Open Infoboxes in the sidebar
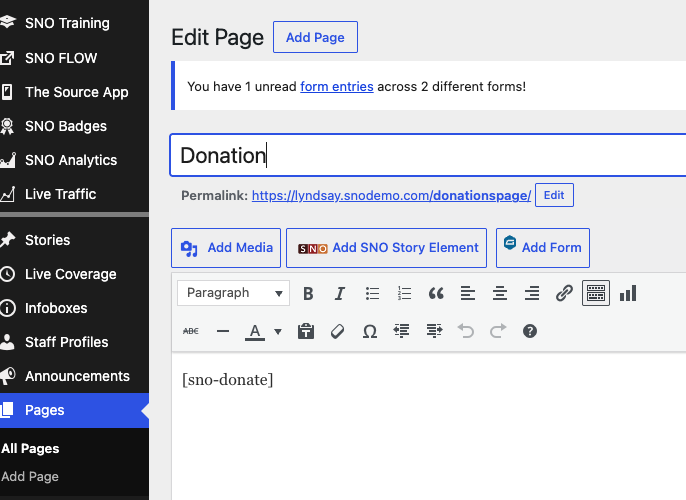 (56, 308)
